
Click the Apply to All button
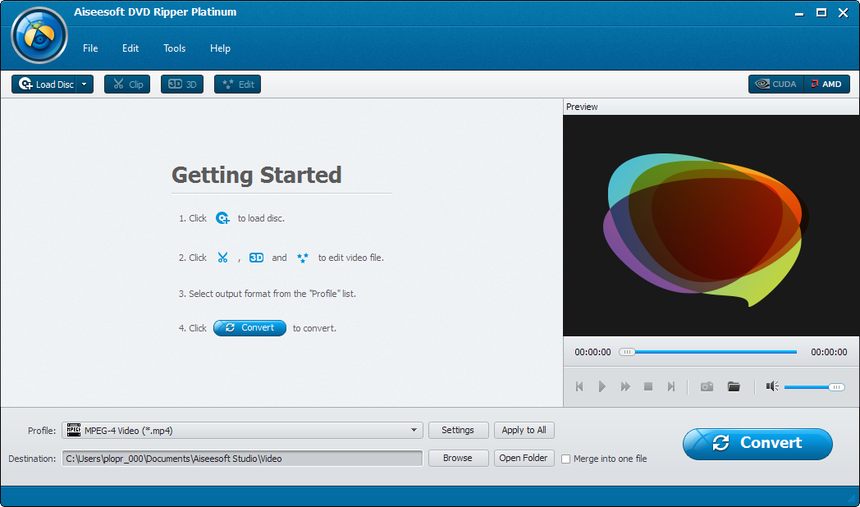(x=524, y=430)
